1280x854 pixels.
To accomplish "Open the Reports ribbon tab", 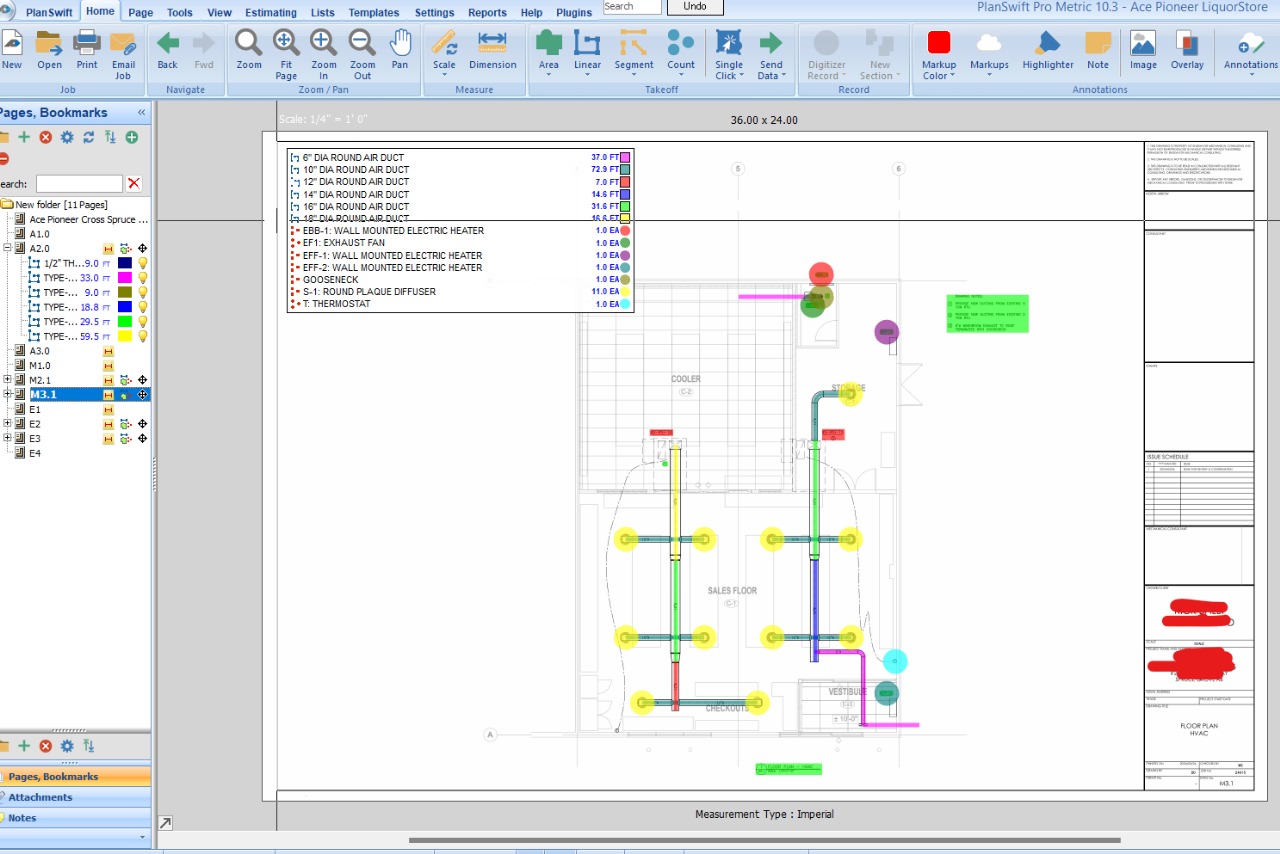I will (x=487, y=13).
